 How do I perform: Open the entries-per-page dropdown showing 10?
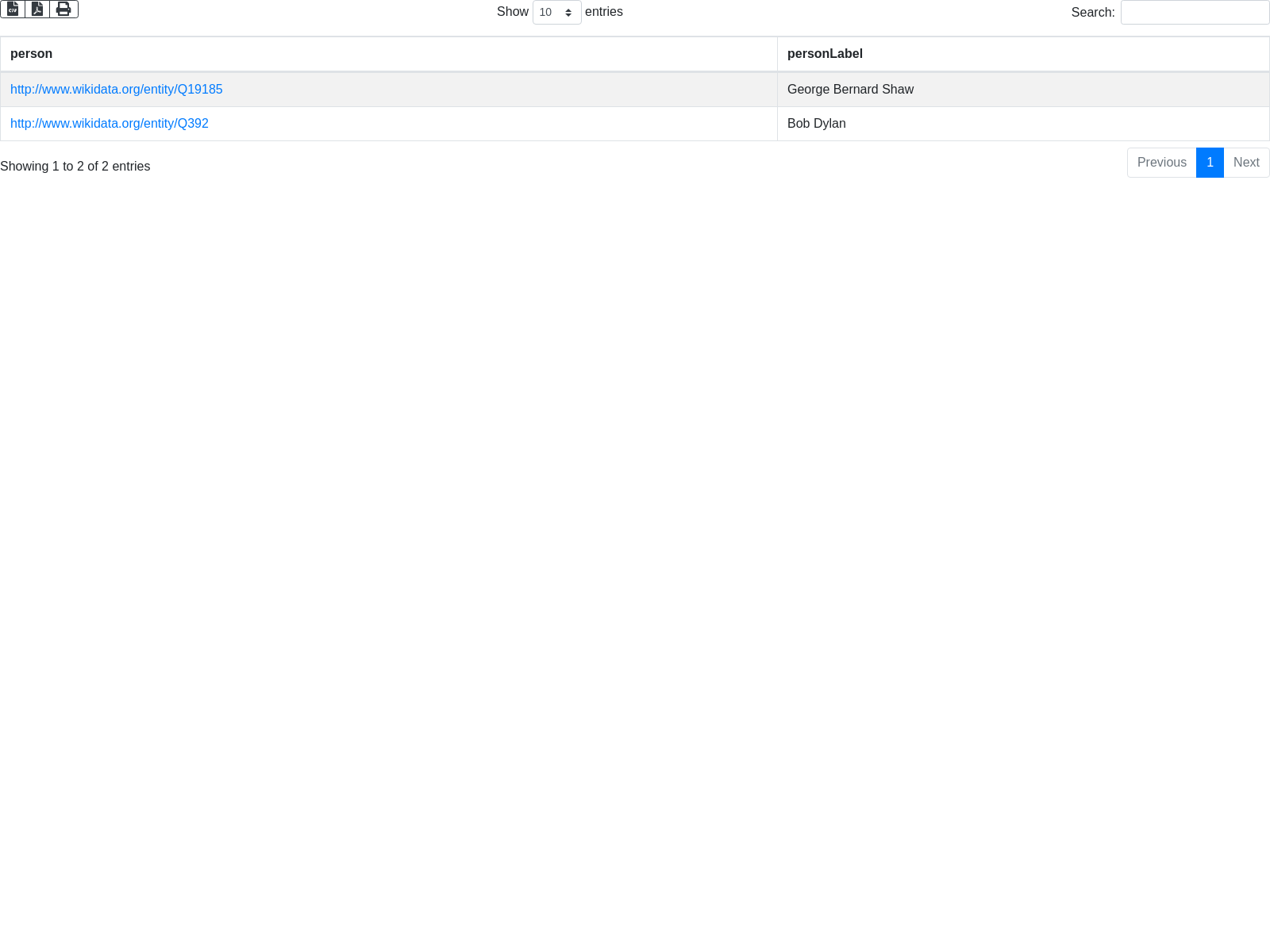tap(556, 13)
